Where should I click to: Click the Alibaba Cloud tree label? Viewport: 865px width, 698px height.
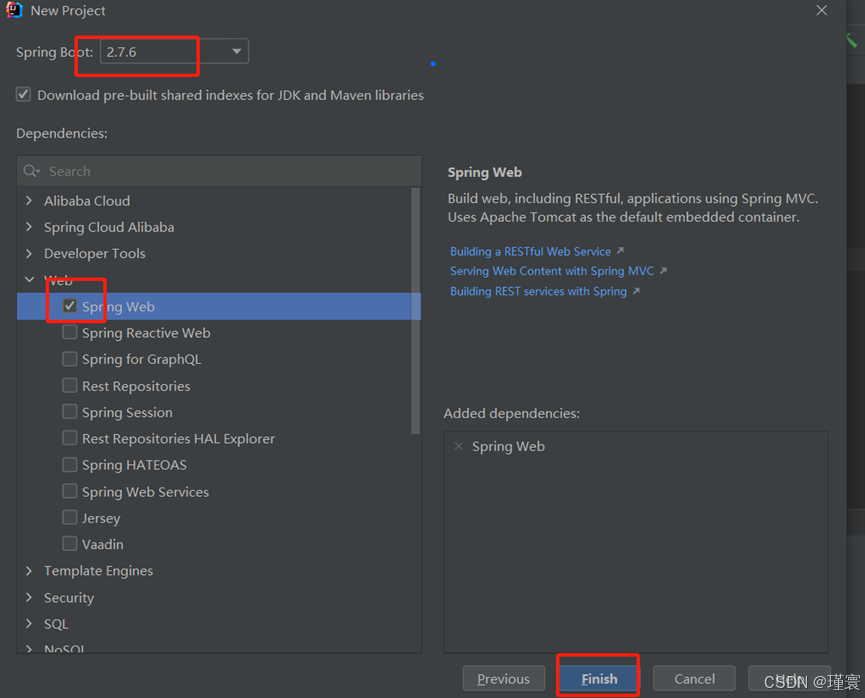pos(87,201)
